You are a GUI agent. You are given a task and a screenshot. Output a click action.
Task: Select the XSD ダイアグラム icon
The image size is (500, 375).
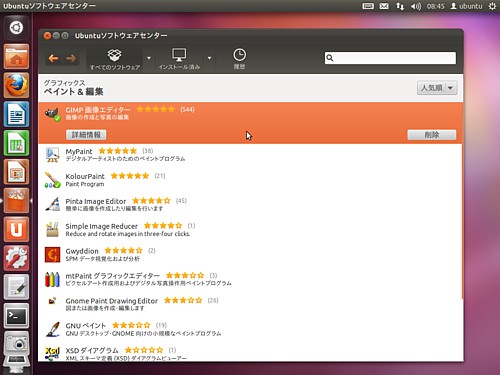(52, 353)
